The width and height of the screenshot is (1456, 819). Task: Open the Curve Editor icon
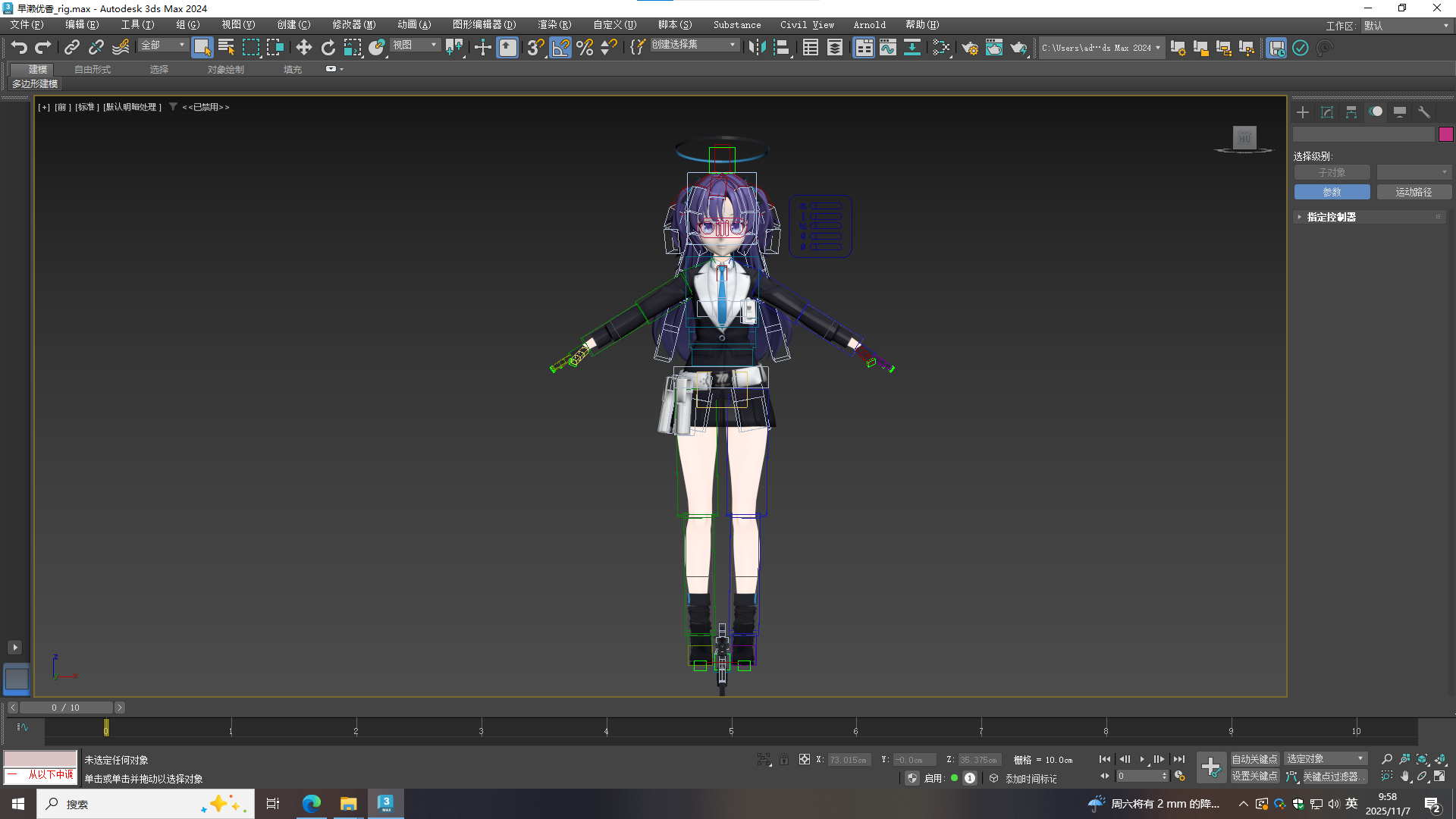(x=887, y=48)
